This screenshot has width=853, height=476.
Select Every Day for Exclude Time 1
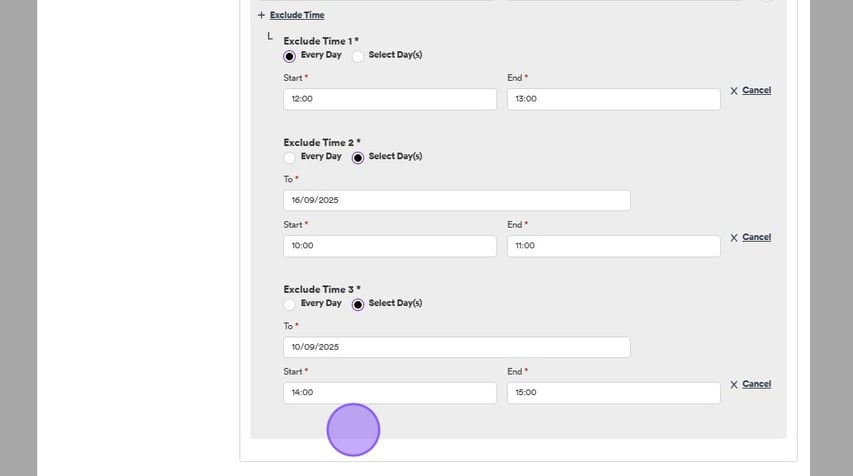tap(290, 56)
